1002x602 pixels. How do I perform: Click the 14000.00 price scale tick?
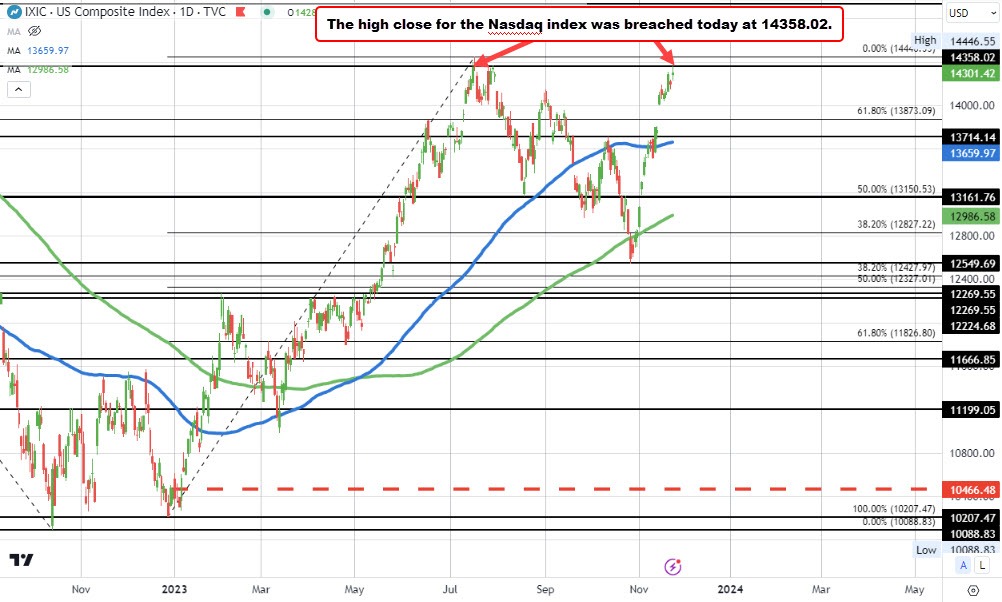972,105
